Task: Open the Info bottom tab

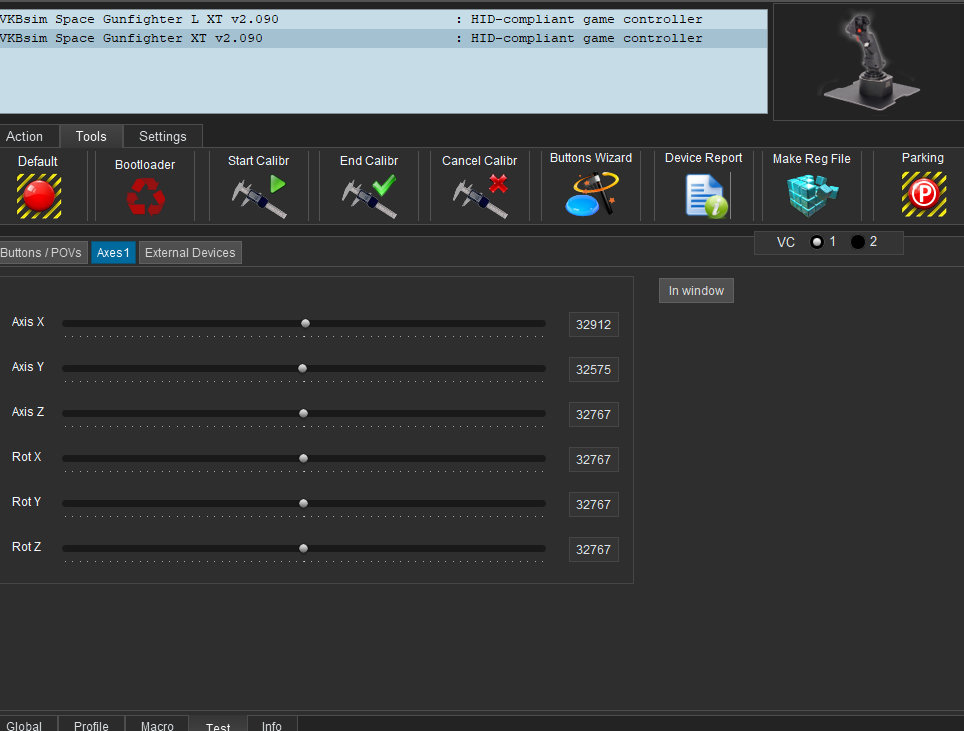Action: [x=272, y=724]
